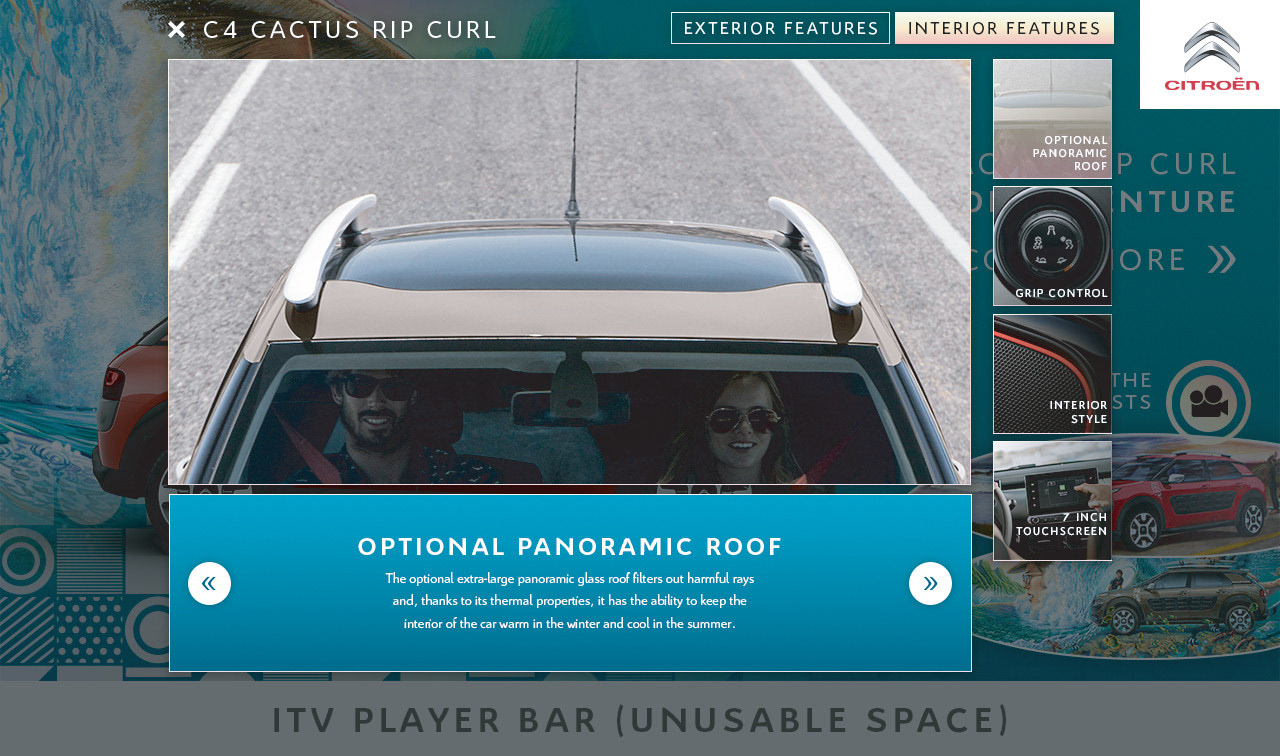This screenshot has height=756, width=1280.
Task: Click the C4 Cactus Rip Curl title
Action: click(x=350, y=30)
